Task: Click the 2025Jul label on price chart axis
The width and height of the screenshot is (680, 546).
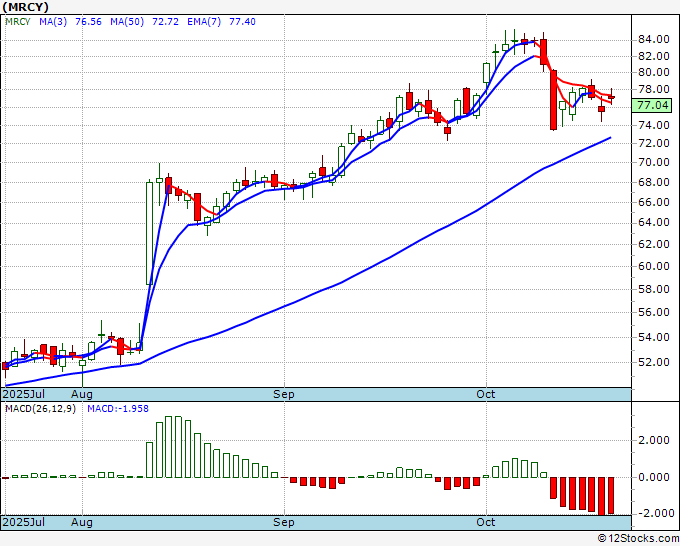Action: pos(23,394)
